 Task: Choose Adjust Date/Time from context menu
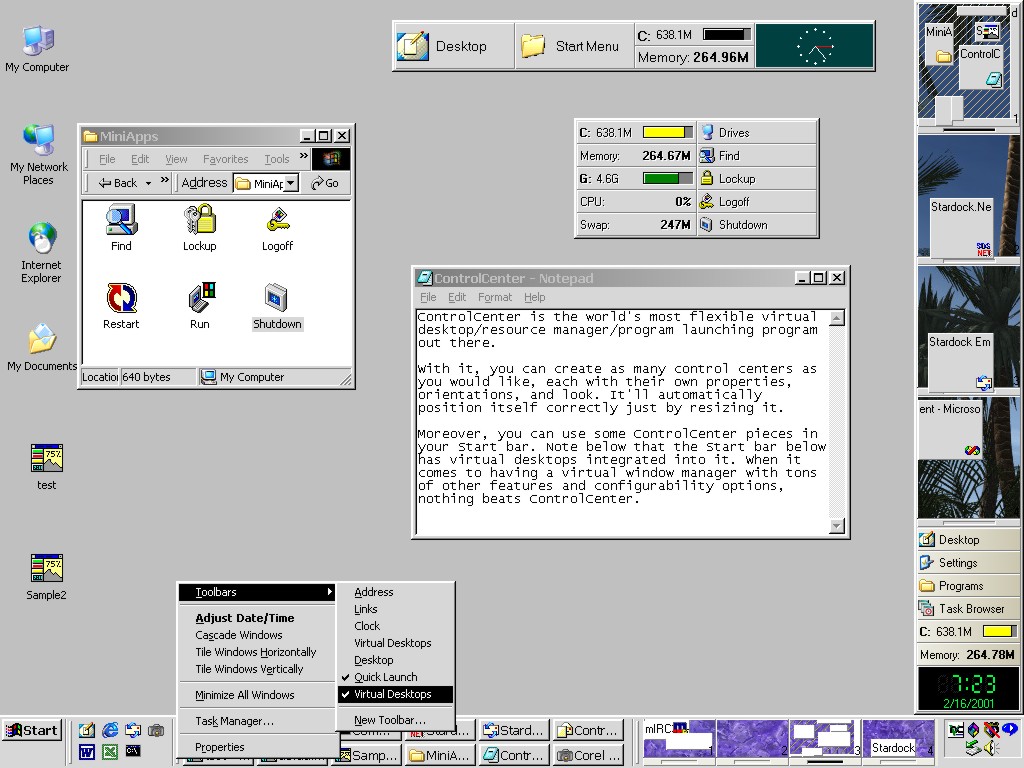point(257,618)
